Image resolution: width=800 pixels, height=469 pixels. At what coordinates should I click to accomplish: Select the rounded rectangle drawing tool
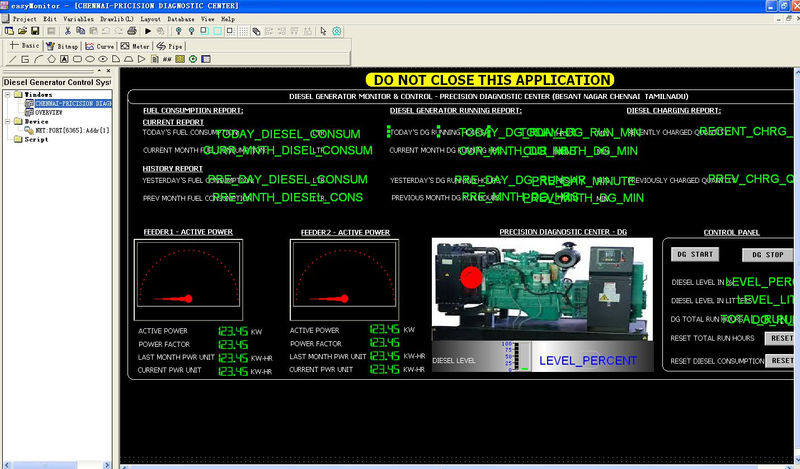[77, 59]
